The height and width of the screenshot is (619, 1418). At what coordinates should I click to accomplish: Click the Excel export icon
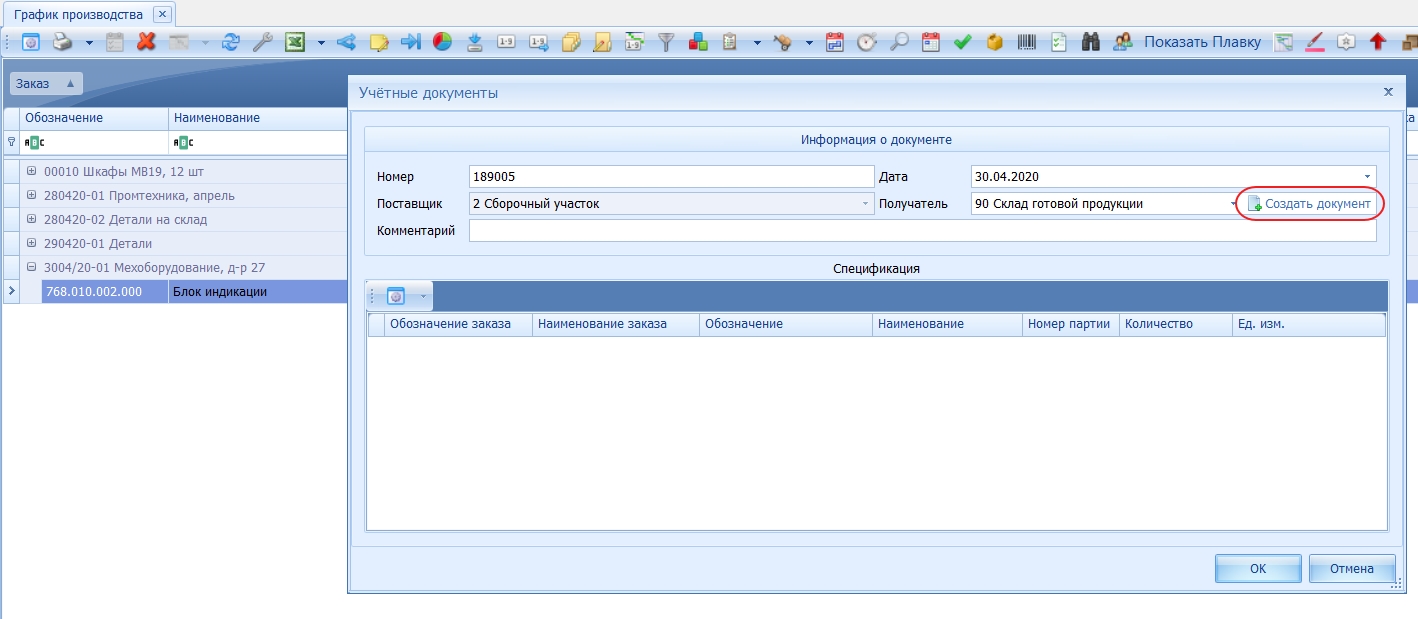pos(295,42)
